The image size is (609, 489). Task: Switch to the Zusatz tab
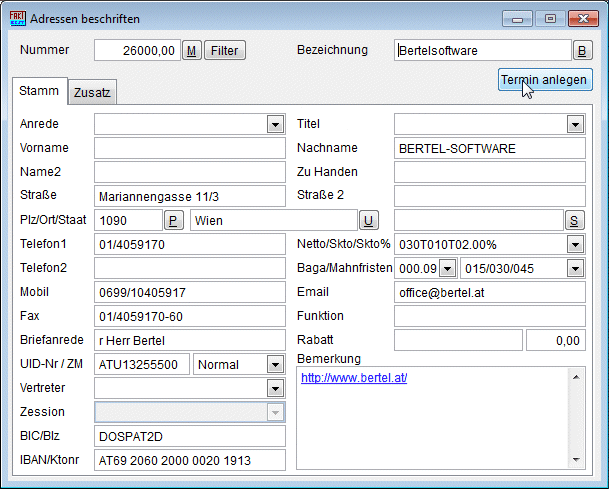coord(92,92)
